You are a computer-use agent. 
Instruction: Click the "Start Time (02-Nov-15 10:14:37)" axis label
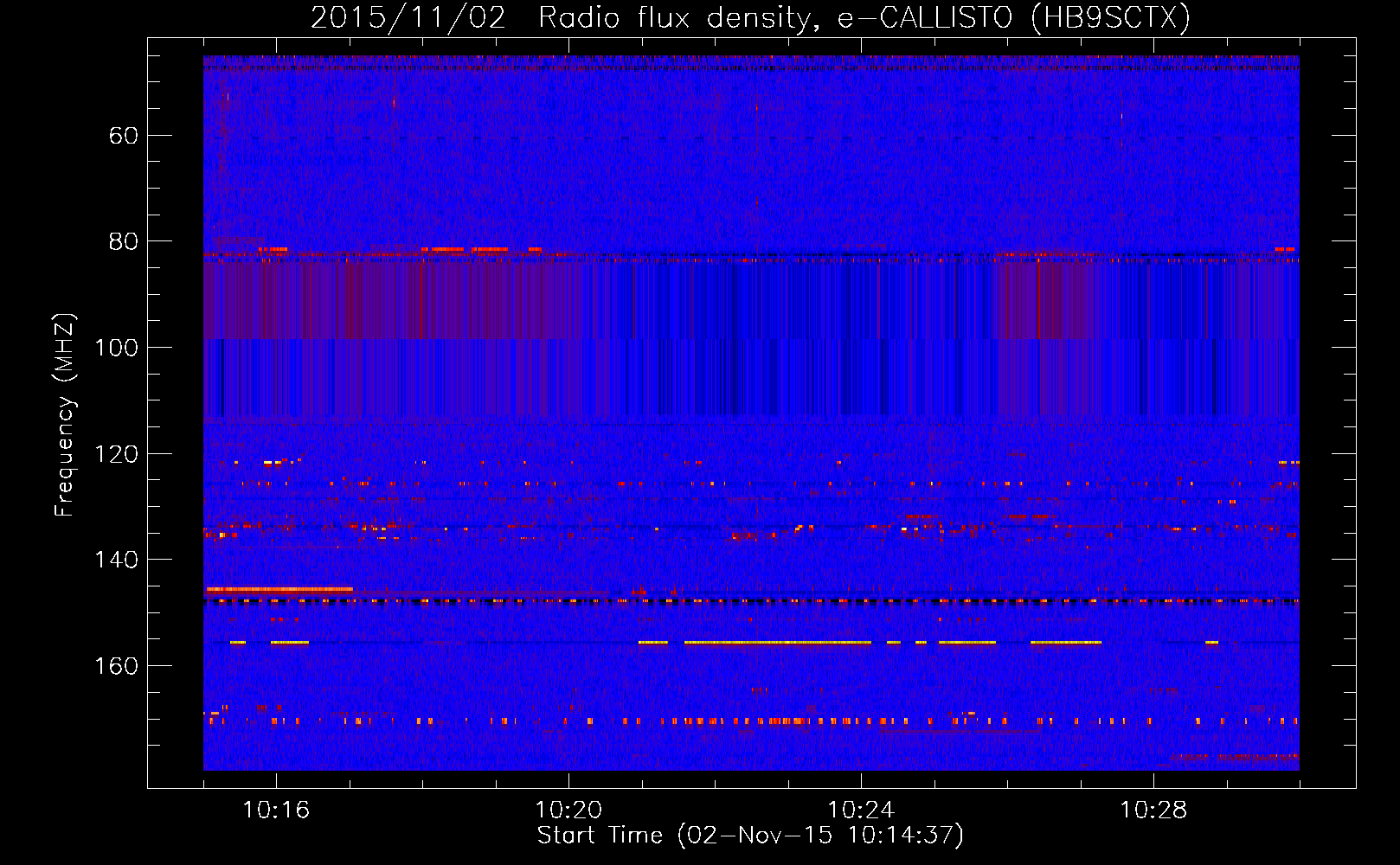(x=750, y=836)
